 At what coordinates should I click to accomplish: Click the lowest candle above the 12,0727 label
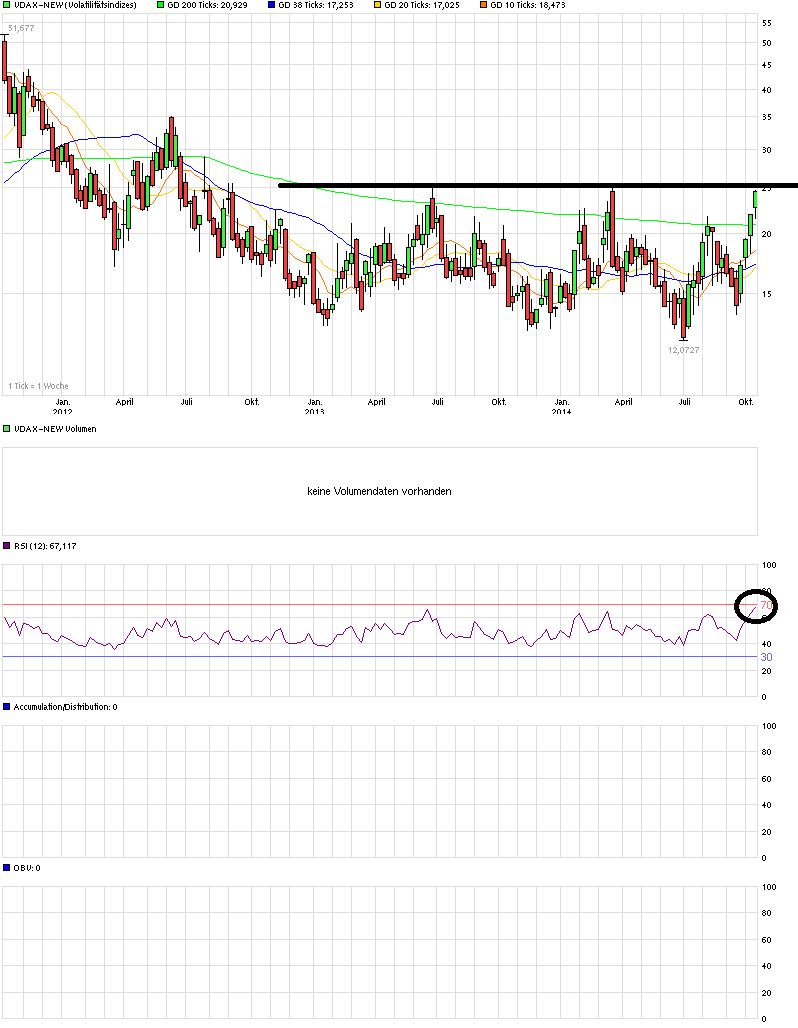[x=683, y=318]
